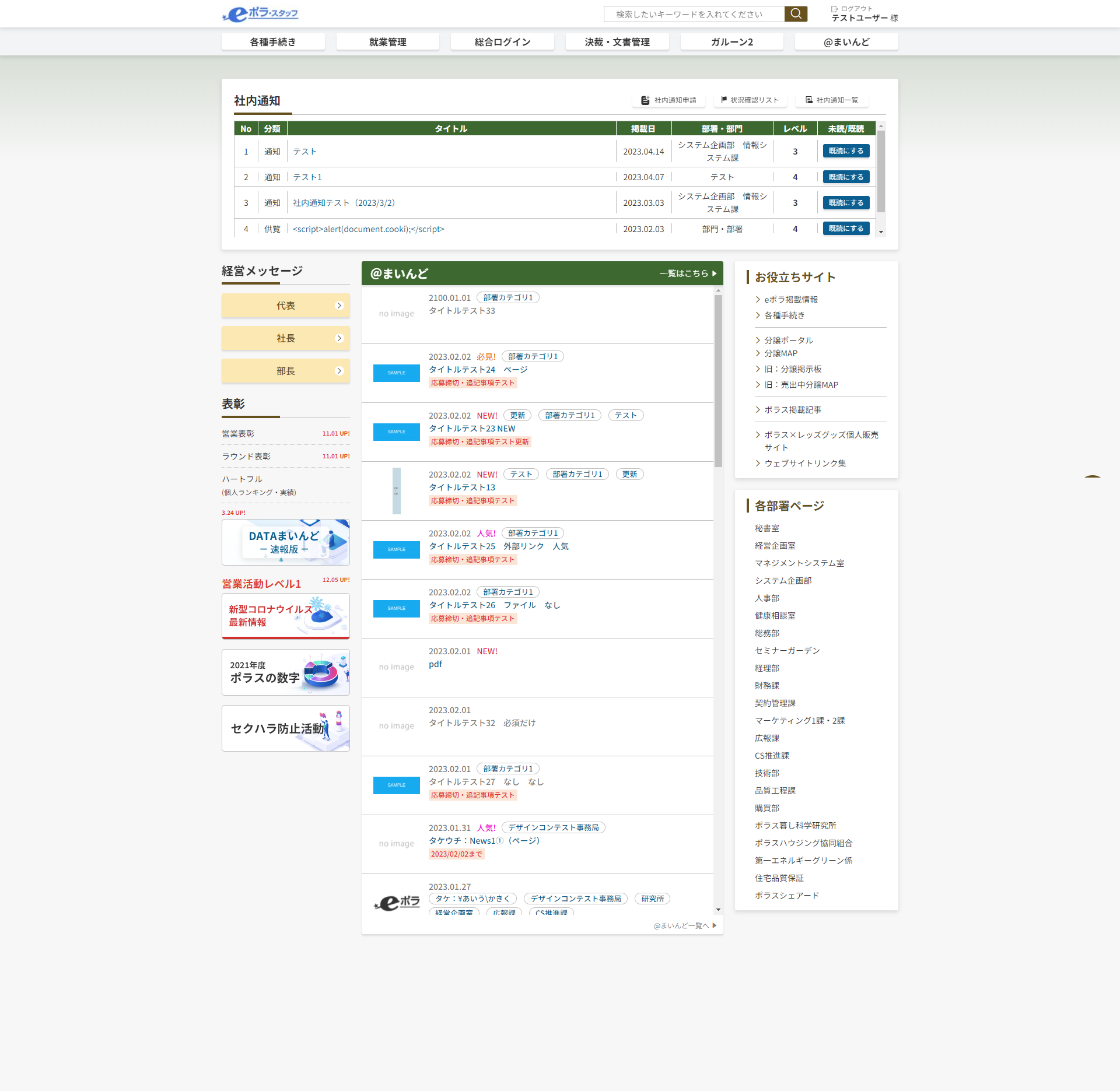Open ポラス×レッズグッズ個人販売サイト link

(821, 441)
